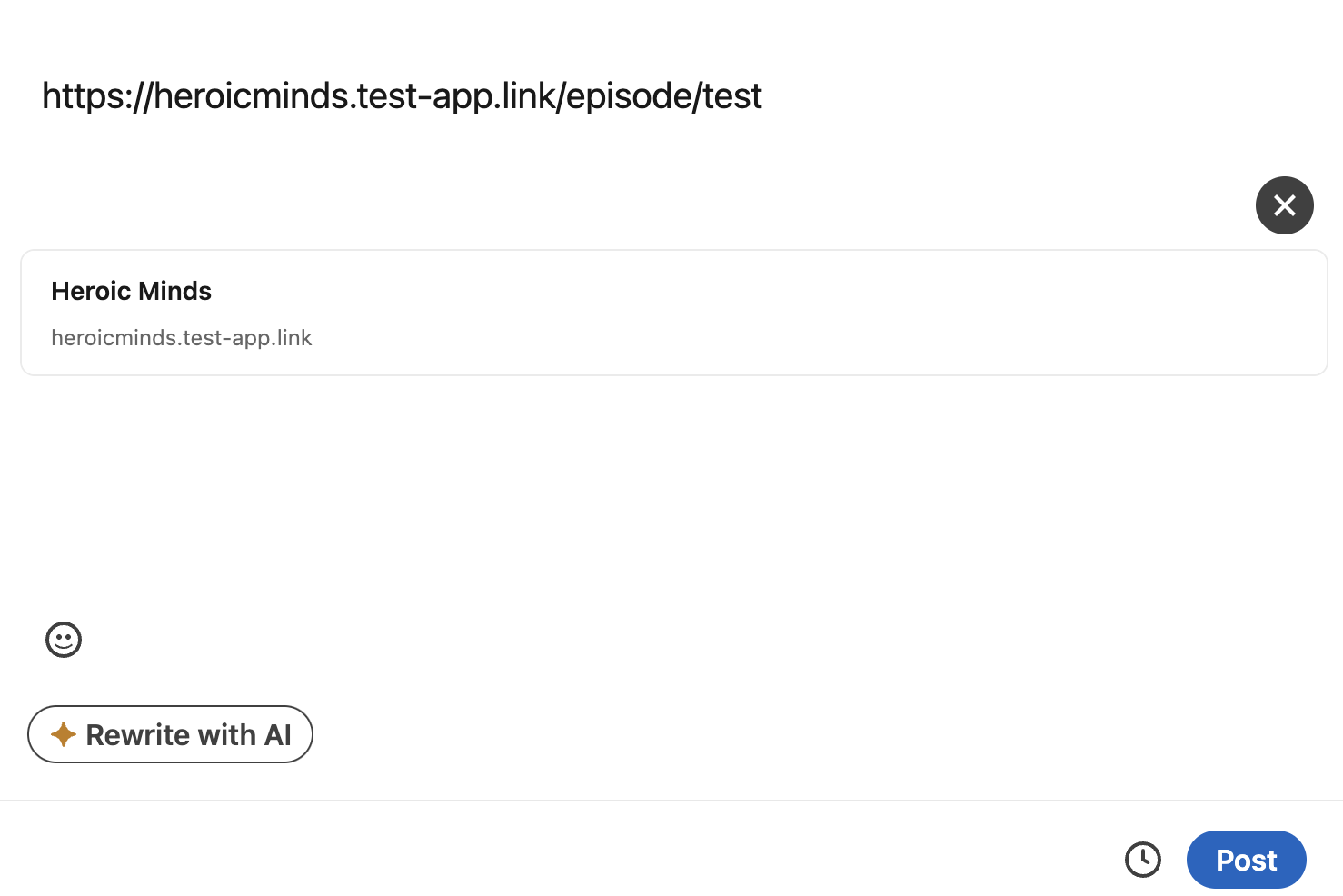Click the final "test" in the typed URL
Viewport: 1343px width, 896px height.
point(732,96)
